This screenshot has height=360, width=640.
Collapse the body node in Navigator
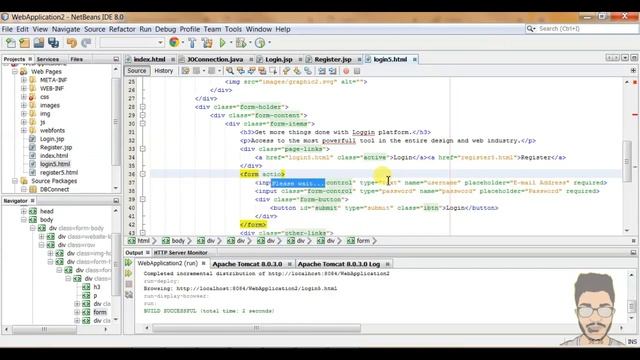[x=23, y=220]
